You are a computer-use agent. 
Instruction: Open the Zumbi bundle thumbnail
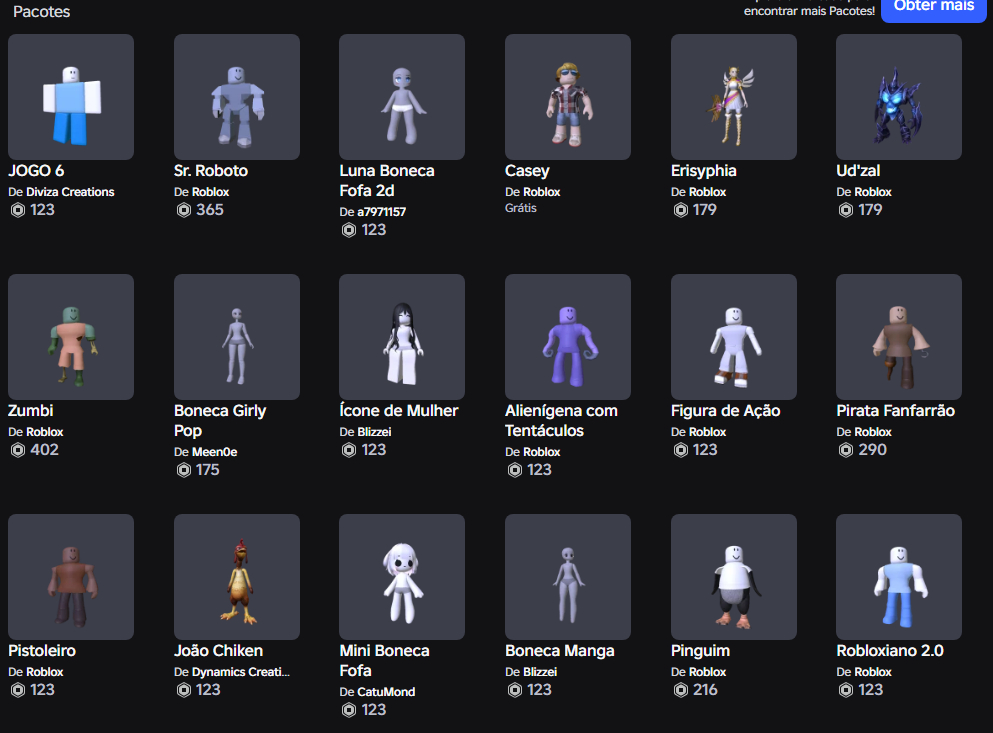71,337
